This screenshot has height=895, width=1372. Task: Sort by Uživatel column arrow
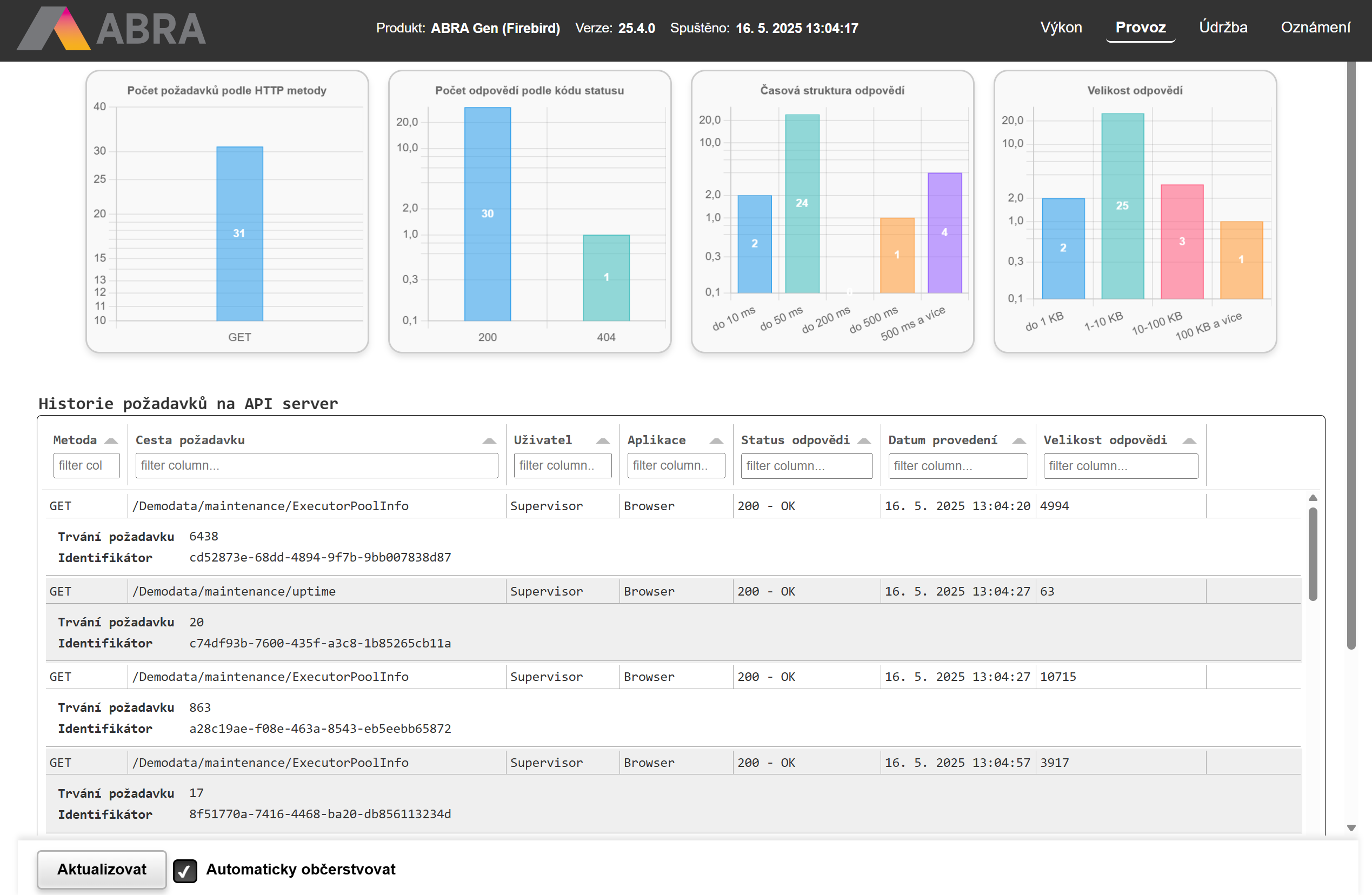(602, 441)
